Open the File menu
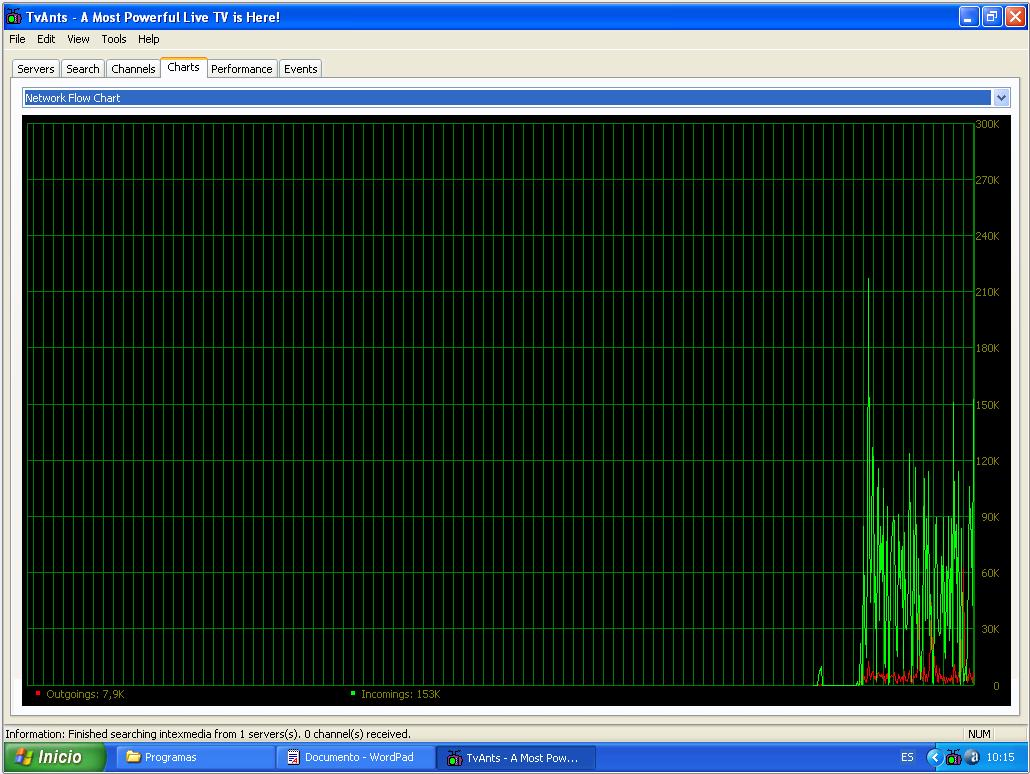Viewport: 1030px width, 774px height. 17,39
